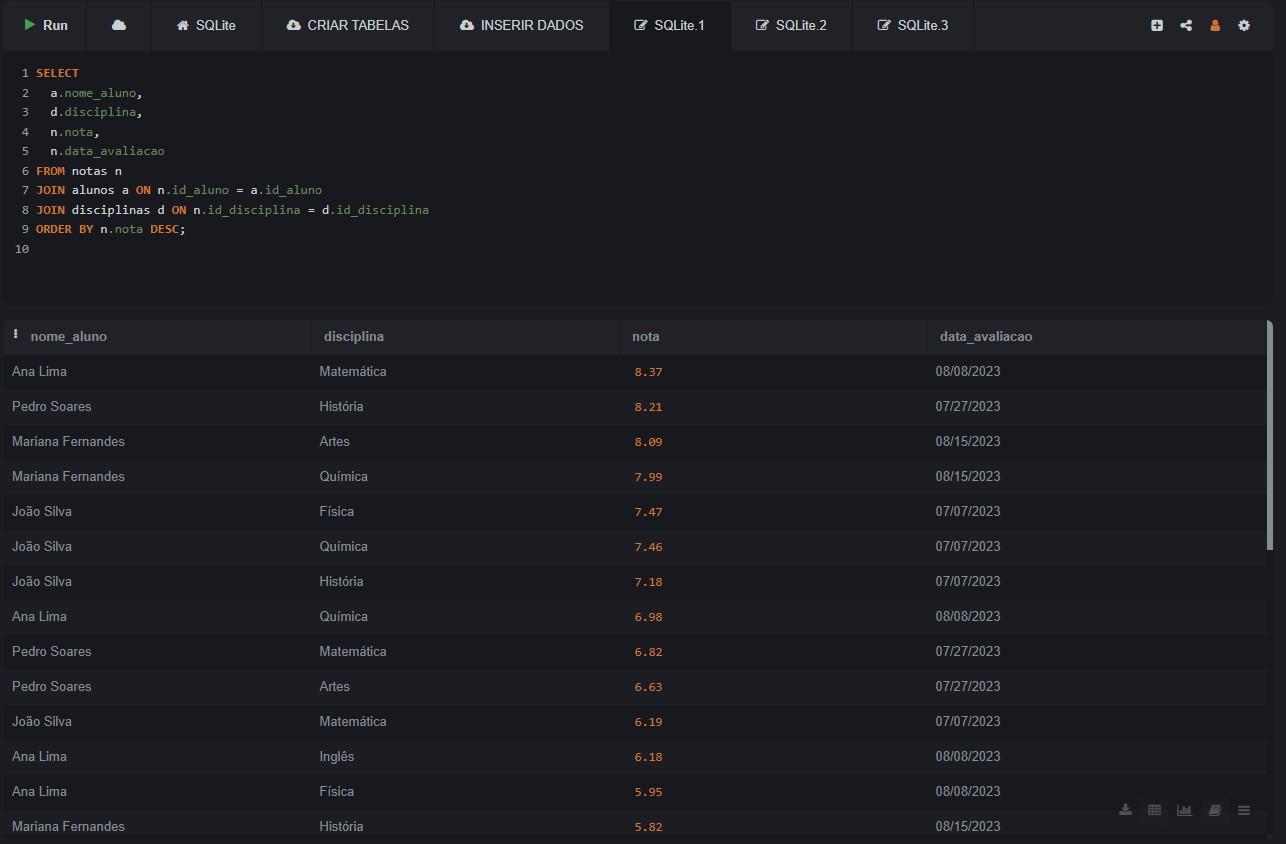The width and height of the screenshot is (1286, 844).
Task: Add a new tab with plus icon
Action: [1157, 26]
